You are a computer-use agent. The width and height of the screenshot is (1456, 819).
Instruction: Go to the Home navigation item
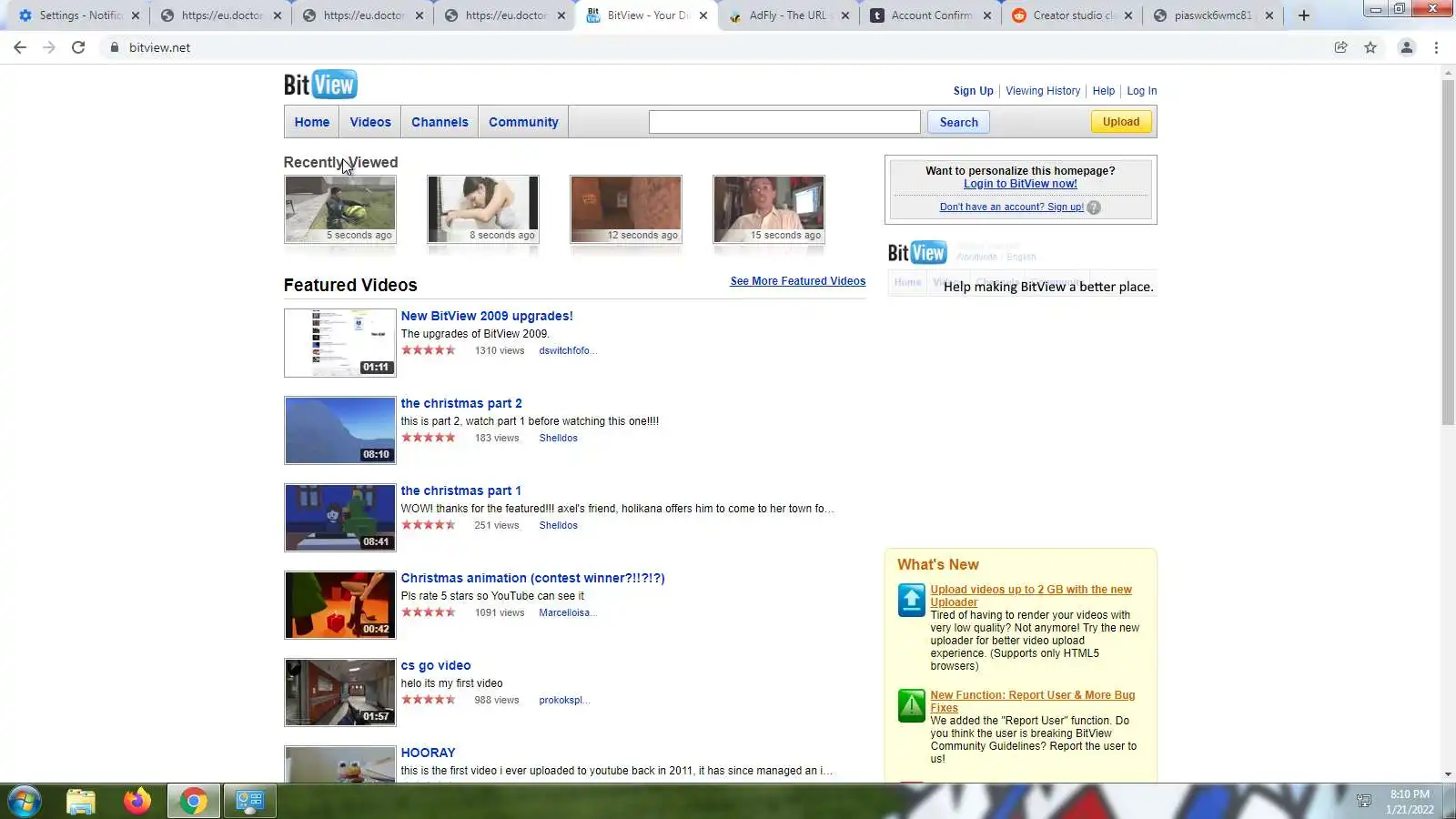coord(312,122)
